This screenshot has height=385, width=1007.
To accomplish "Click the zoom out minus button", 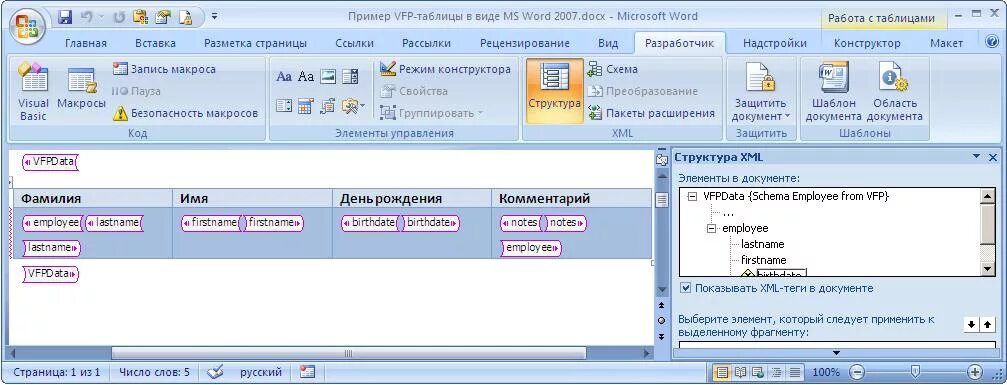I will pyautogui.click(x=857, y=372).
